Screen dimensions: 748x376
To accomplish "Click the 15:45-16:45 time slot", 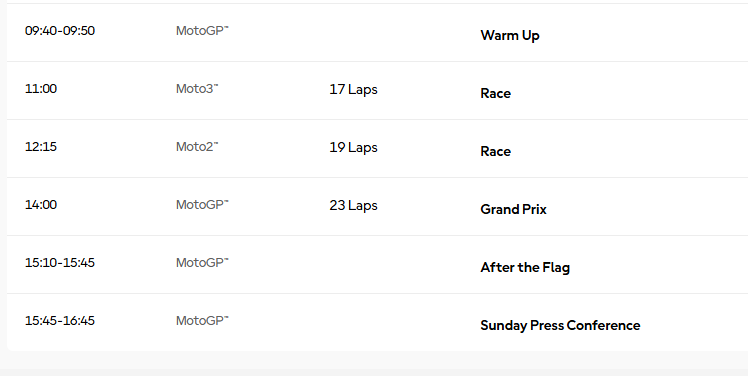I will (x=60, y=321).
